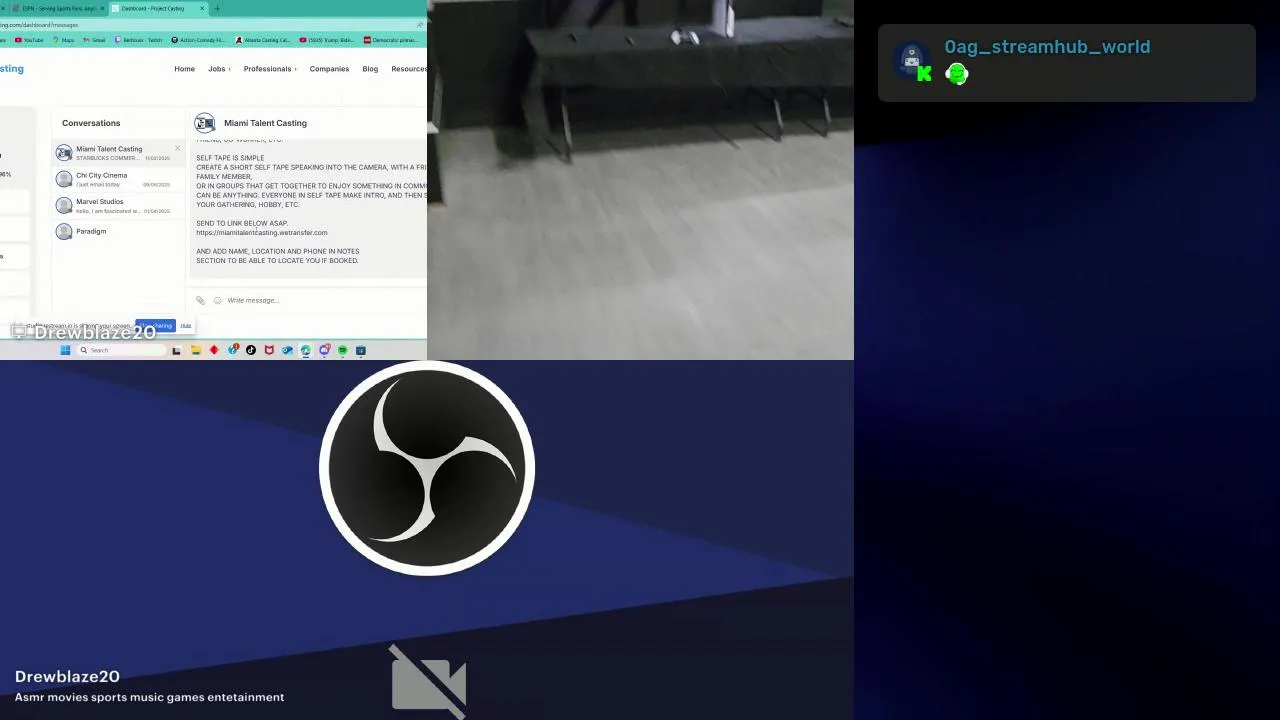Open the Blog nav item

pos(370,69)
